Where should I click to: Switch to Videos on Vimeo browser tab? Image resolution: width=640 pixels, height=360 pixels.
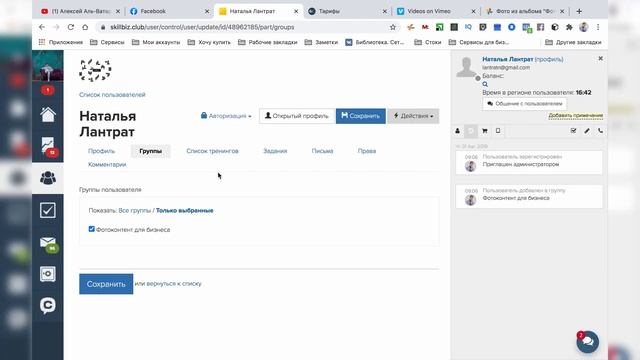tap(436, 11)
